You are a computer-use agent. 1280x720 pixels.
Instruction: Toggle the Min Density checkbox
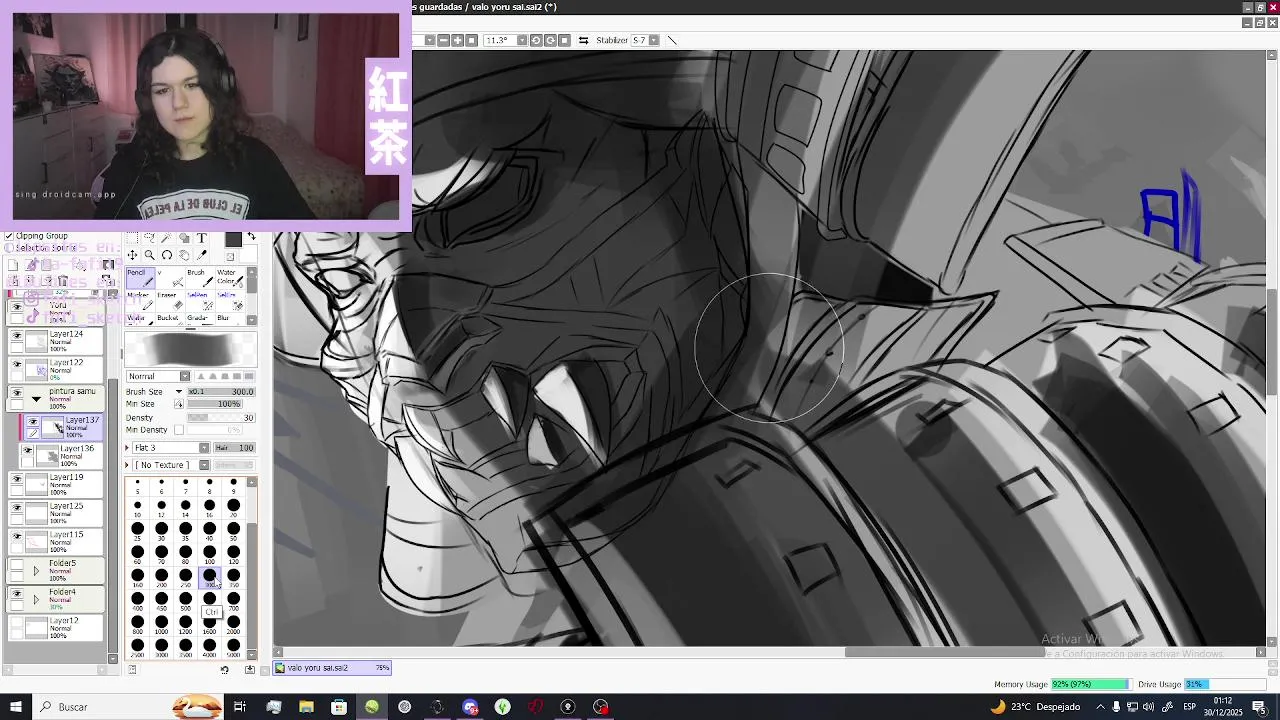pyautogui.click(x=179, y=430)
